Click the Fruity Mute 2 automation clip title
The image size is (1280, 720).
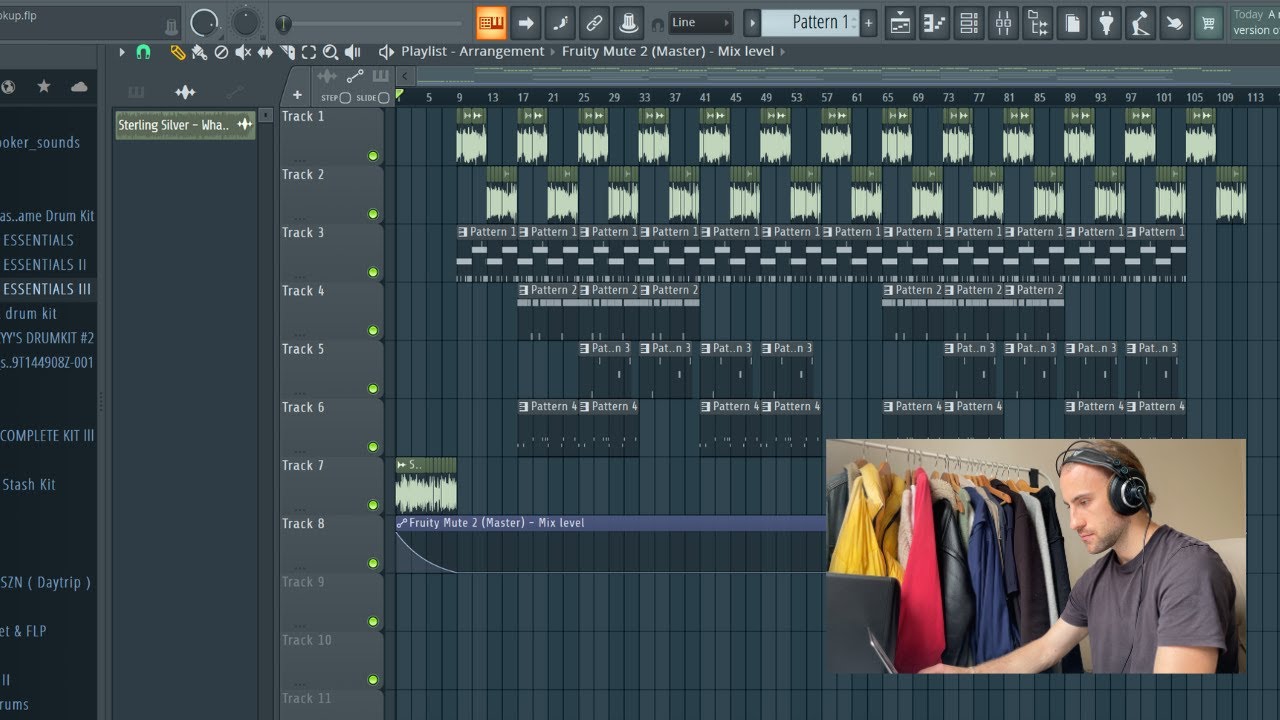(497, 523)
